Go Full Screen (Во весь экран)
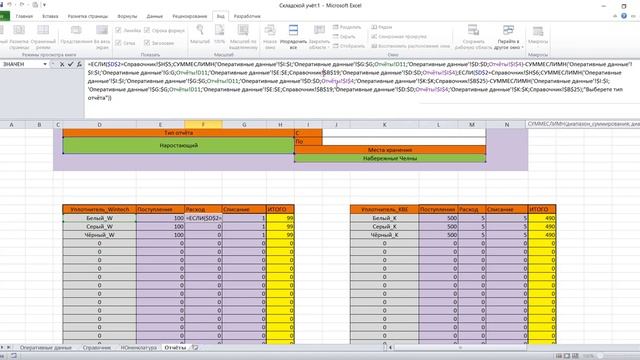 [x=102, y=36]
